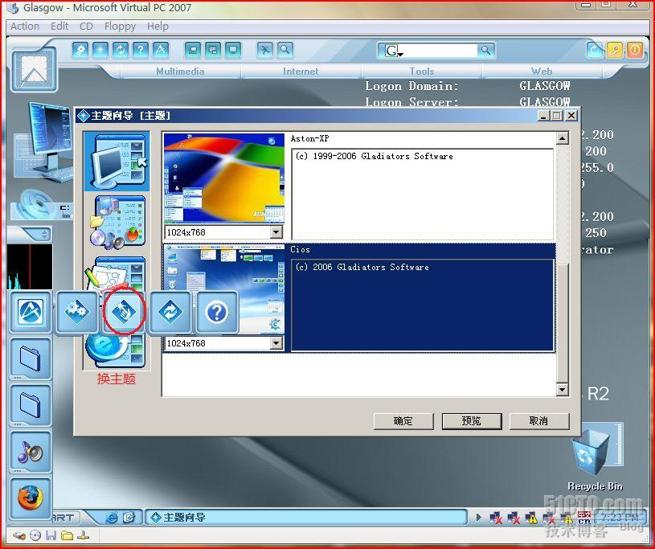Launch Firefox from the left sidebar
This screenshot has width=655, height=549.
tap(30, 498)
